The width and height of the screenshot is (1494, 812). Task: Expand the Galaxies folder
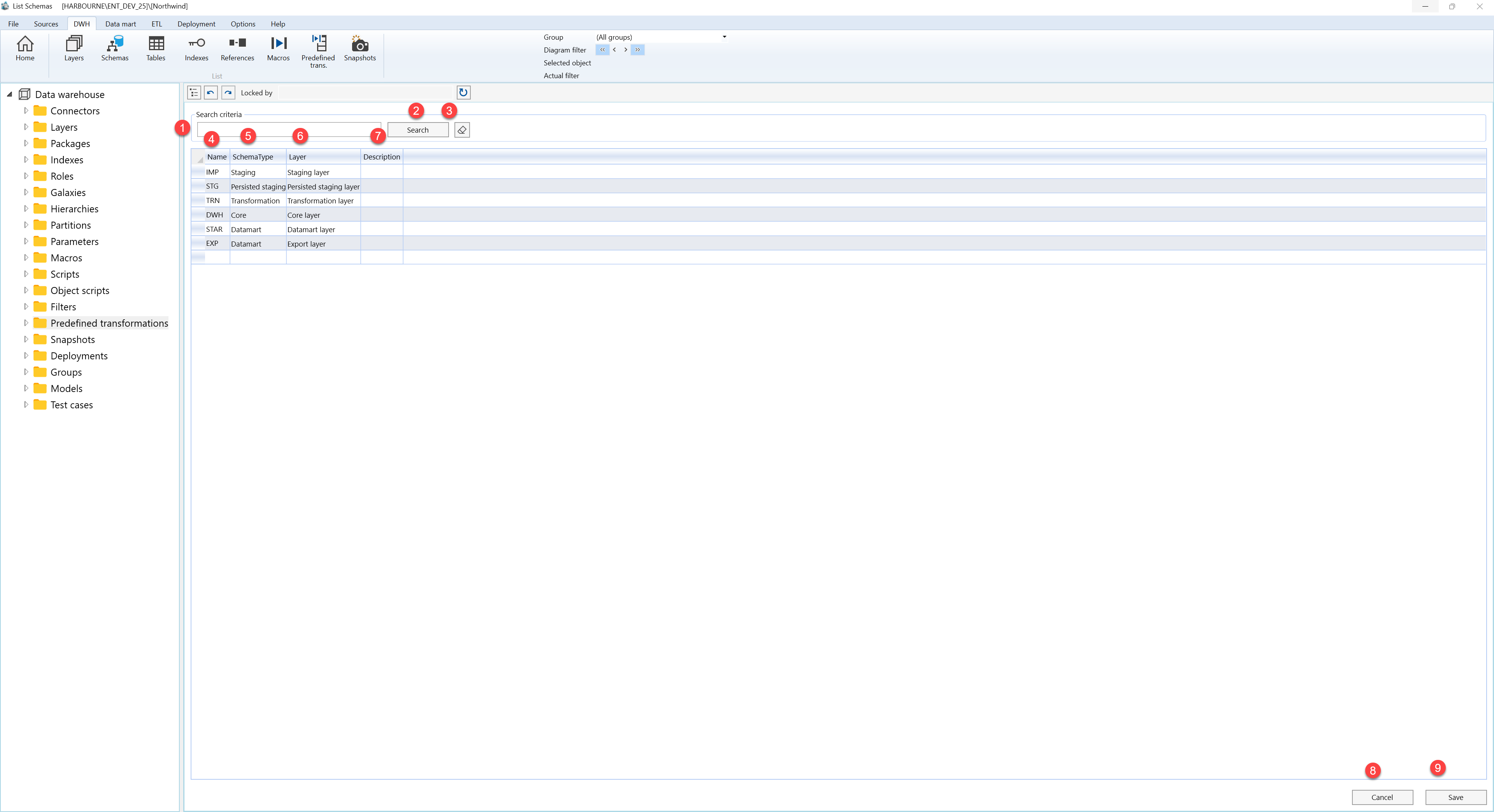point(26,192)
